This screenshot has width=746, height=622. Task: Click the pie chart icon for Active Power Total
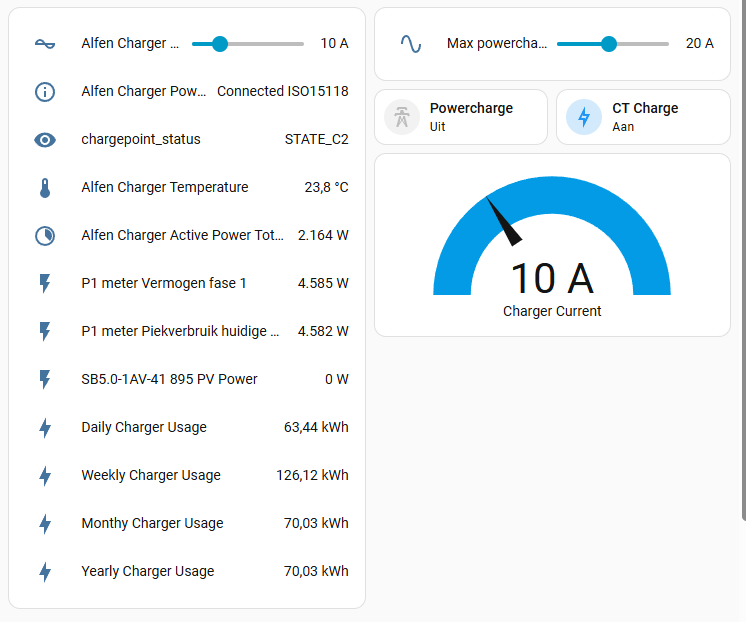coord(45,235)
